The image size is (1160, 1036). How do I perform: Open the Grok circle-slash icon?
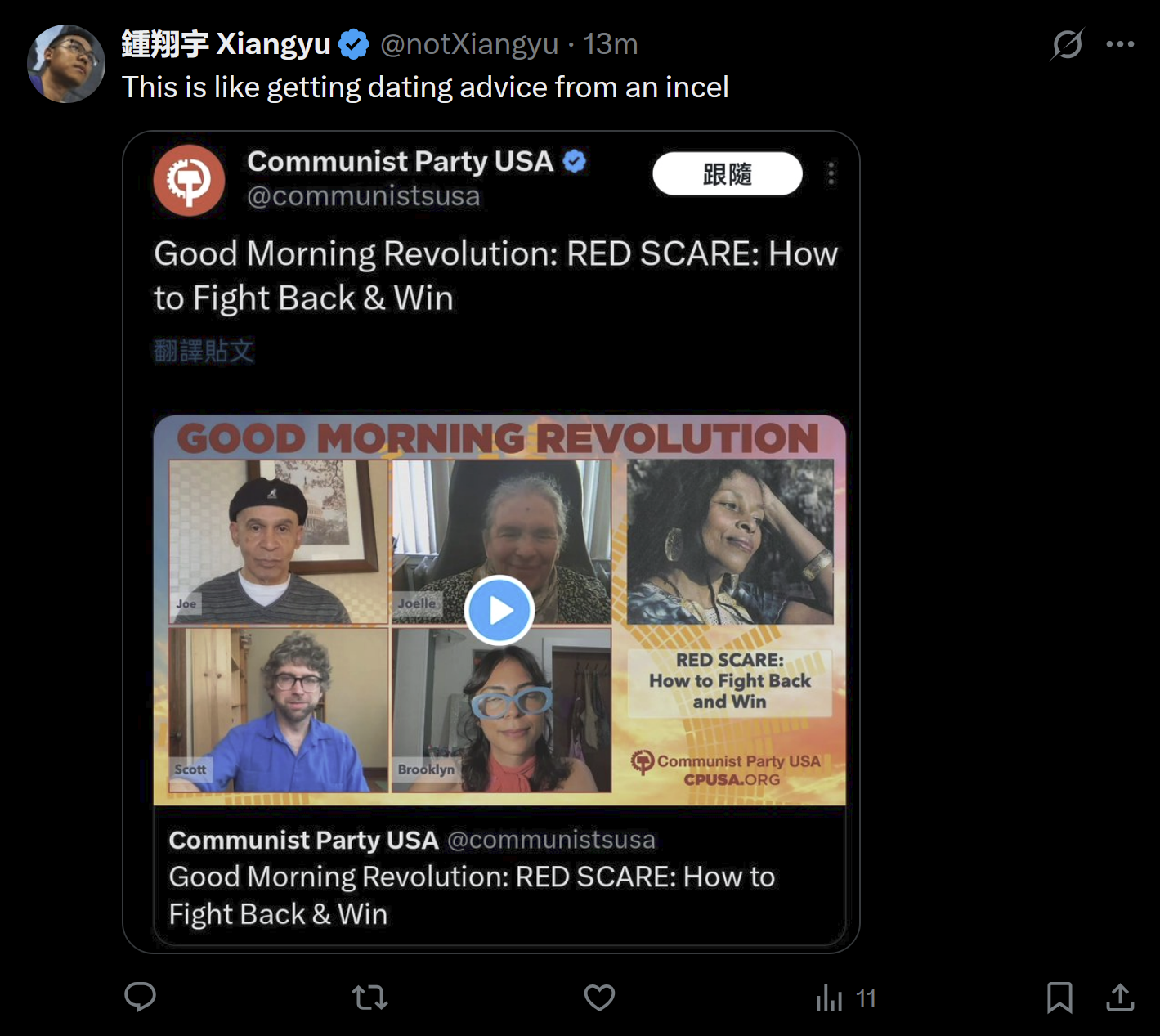(1067, 44)
